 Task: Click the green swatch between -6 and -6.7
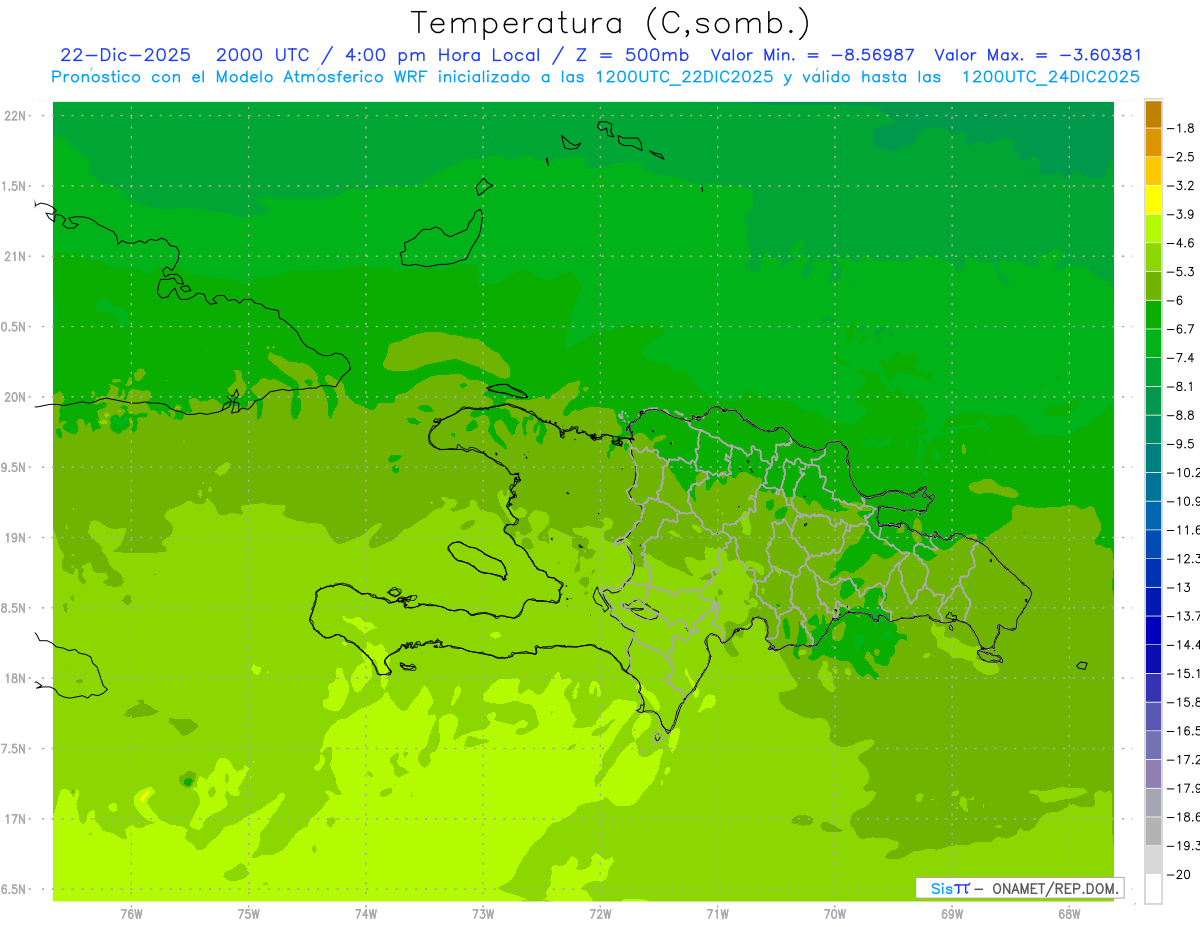click(1153, 314)
